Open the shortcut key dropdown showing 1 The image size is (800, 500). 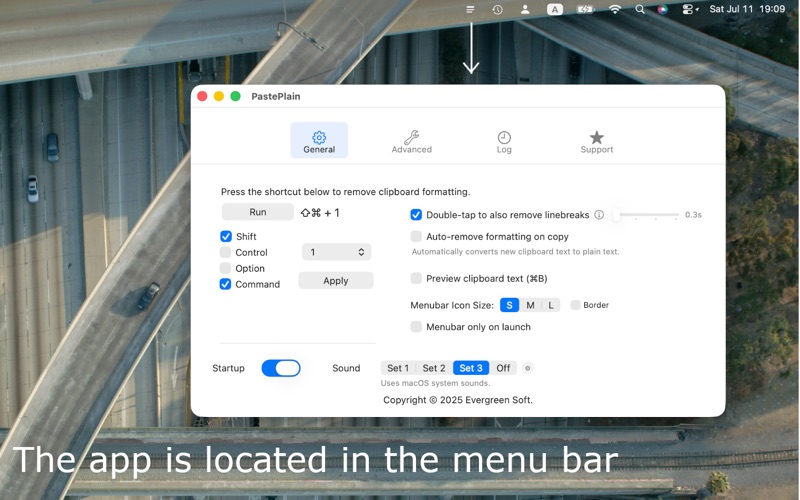336,252
